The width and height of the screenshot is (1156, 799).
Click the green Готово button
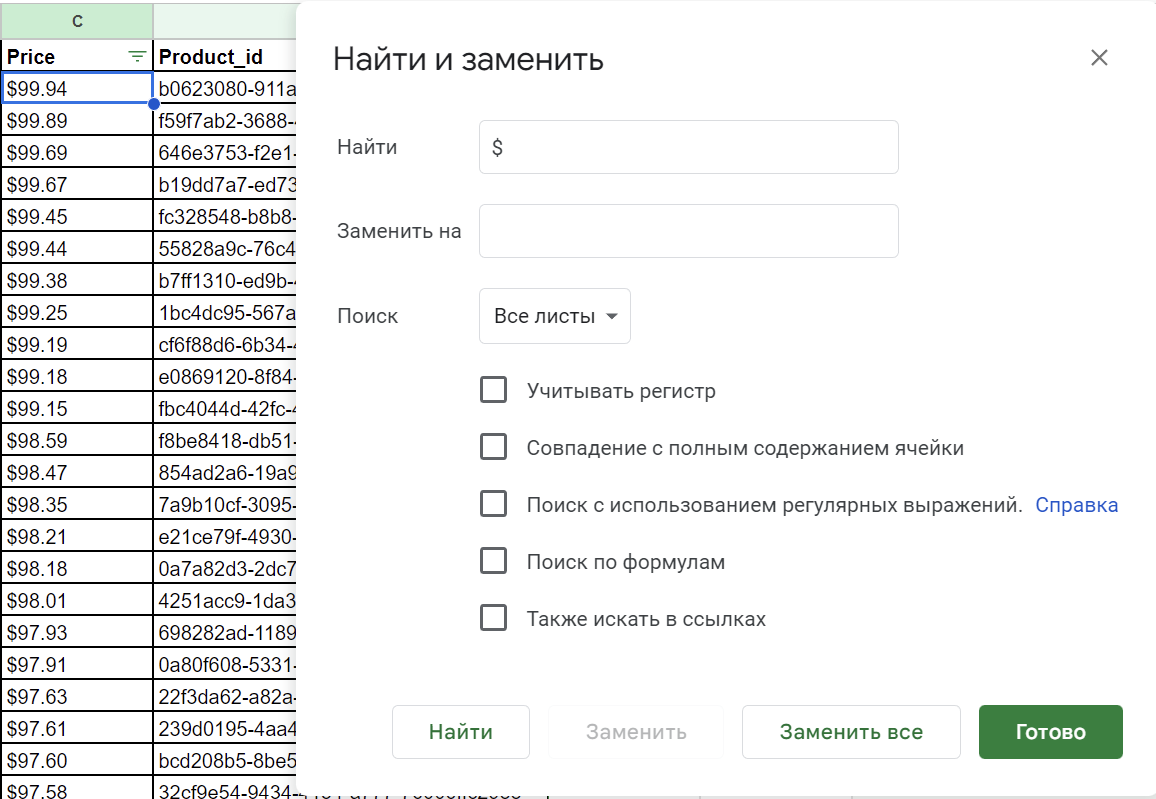click(x=1050, y=732)
